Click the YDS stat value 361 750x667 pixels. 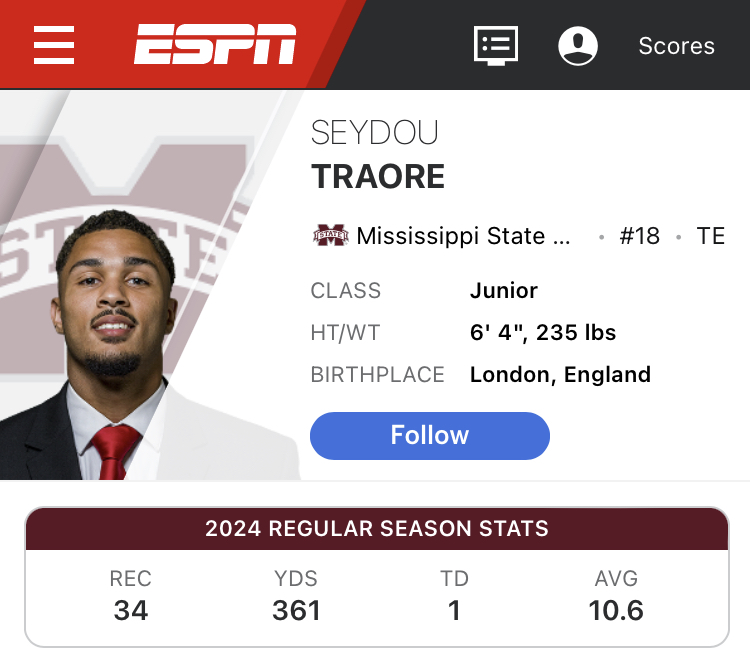[296, 611]
